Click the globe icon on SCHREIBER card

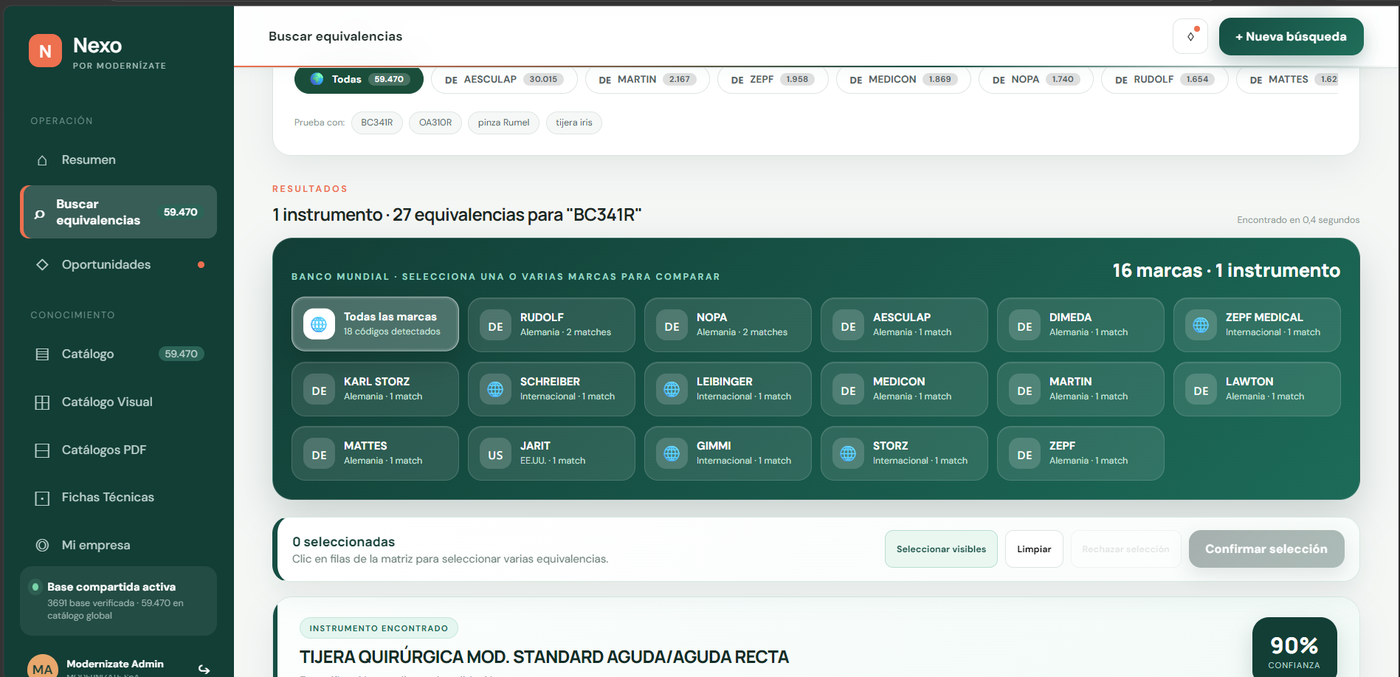[x=496, y=388]
